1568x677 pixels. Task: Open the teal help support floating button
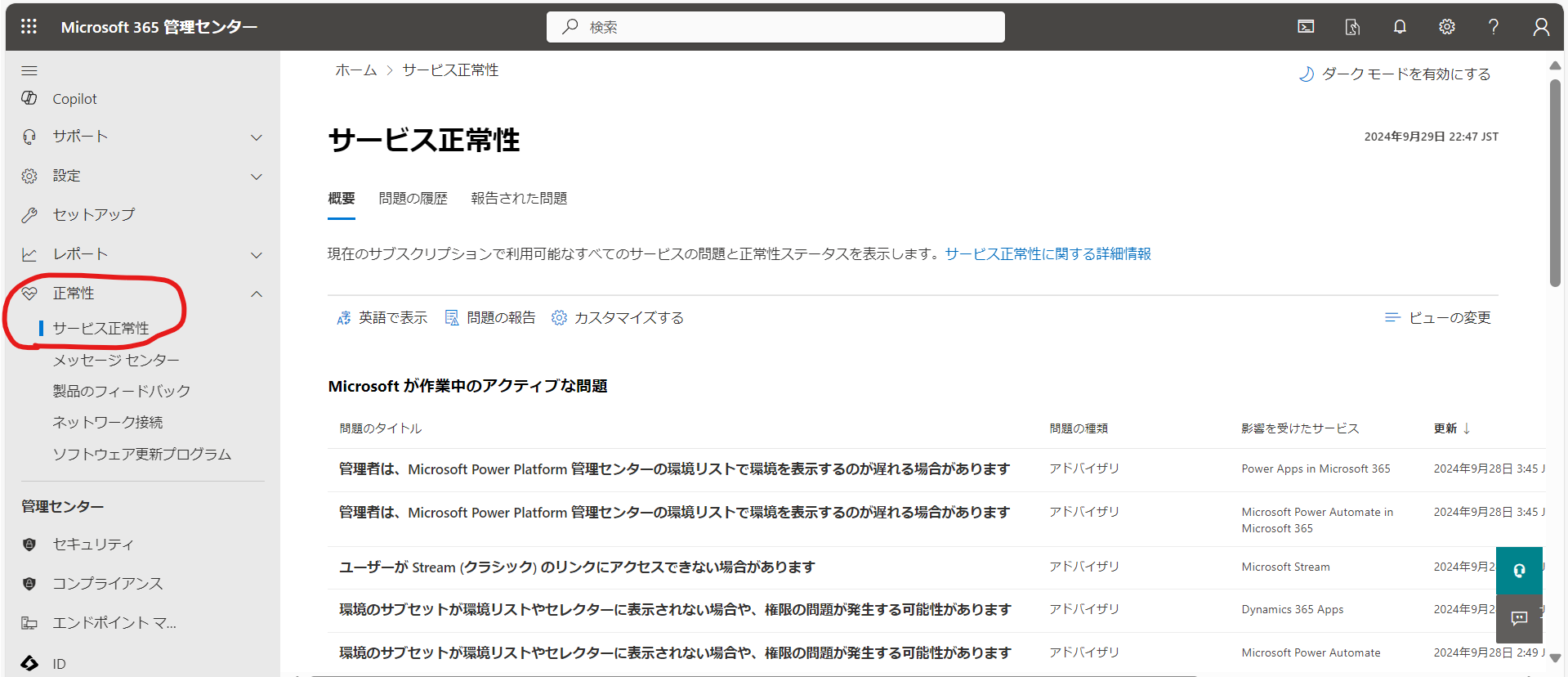coord(1519,571)
